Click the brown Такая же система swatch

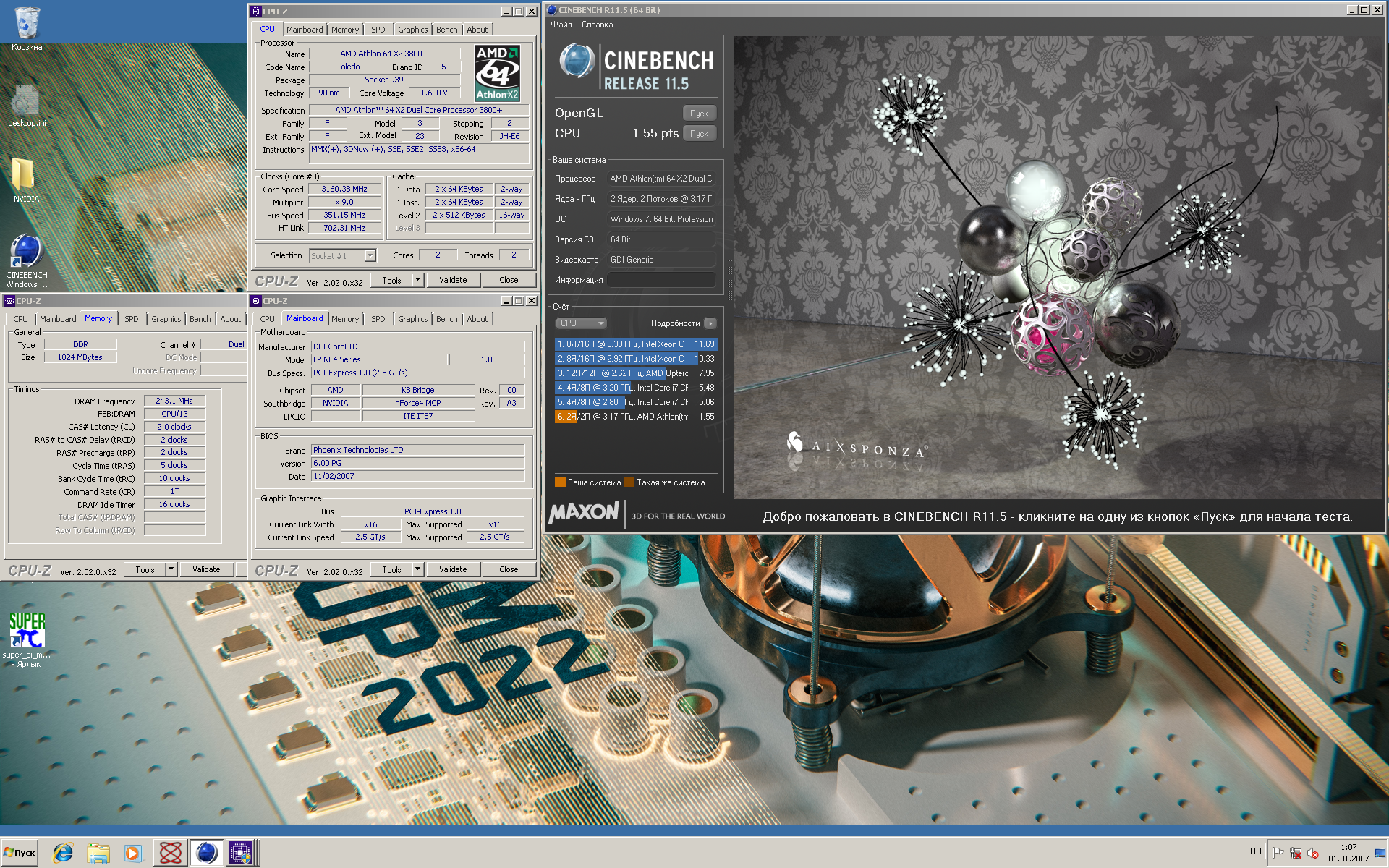(x=629, y=482)
